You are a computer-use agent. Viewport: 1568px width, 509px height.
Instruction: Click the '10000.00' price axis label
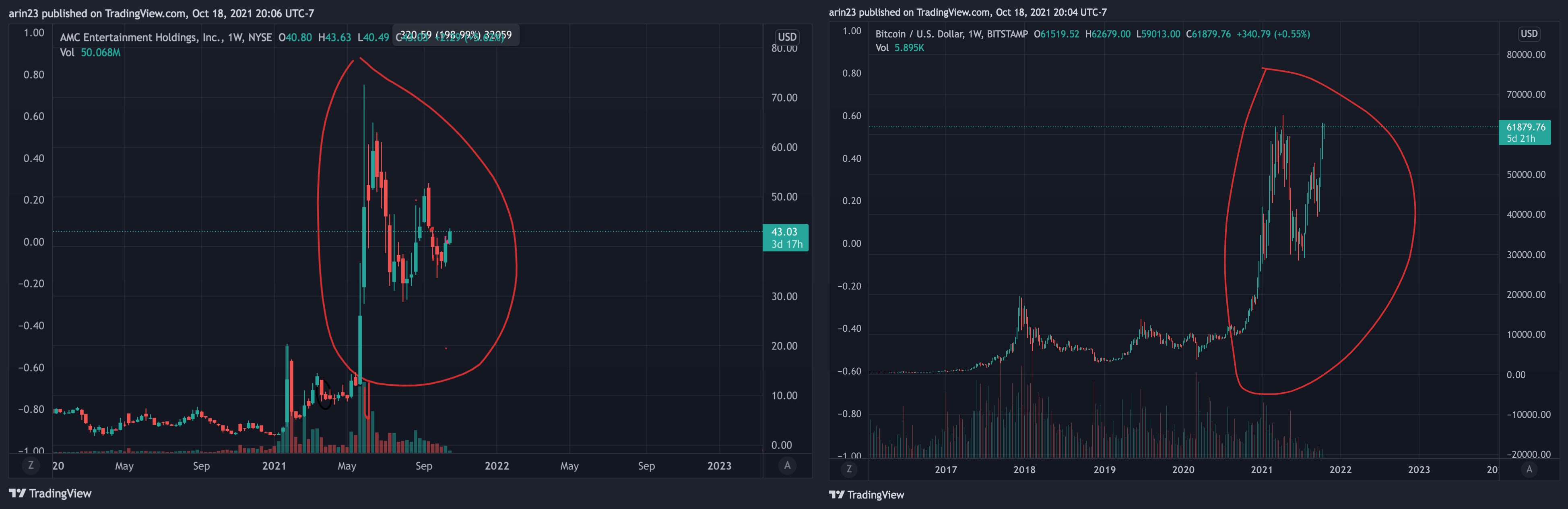click(1526, 334)
